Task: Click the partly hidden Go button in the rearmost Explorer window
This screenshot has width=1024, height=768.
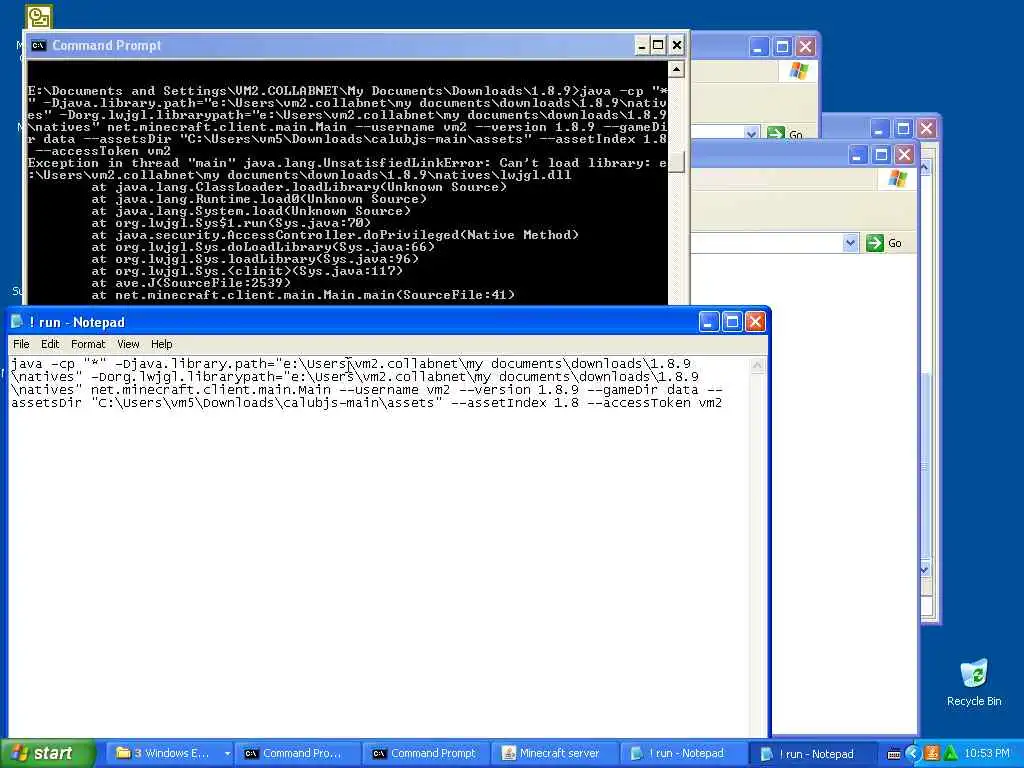Action: (x=785, y=133)
